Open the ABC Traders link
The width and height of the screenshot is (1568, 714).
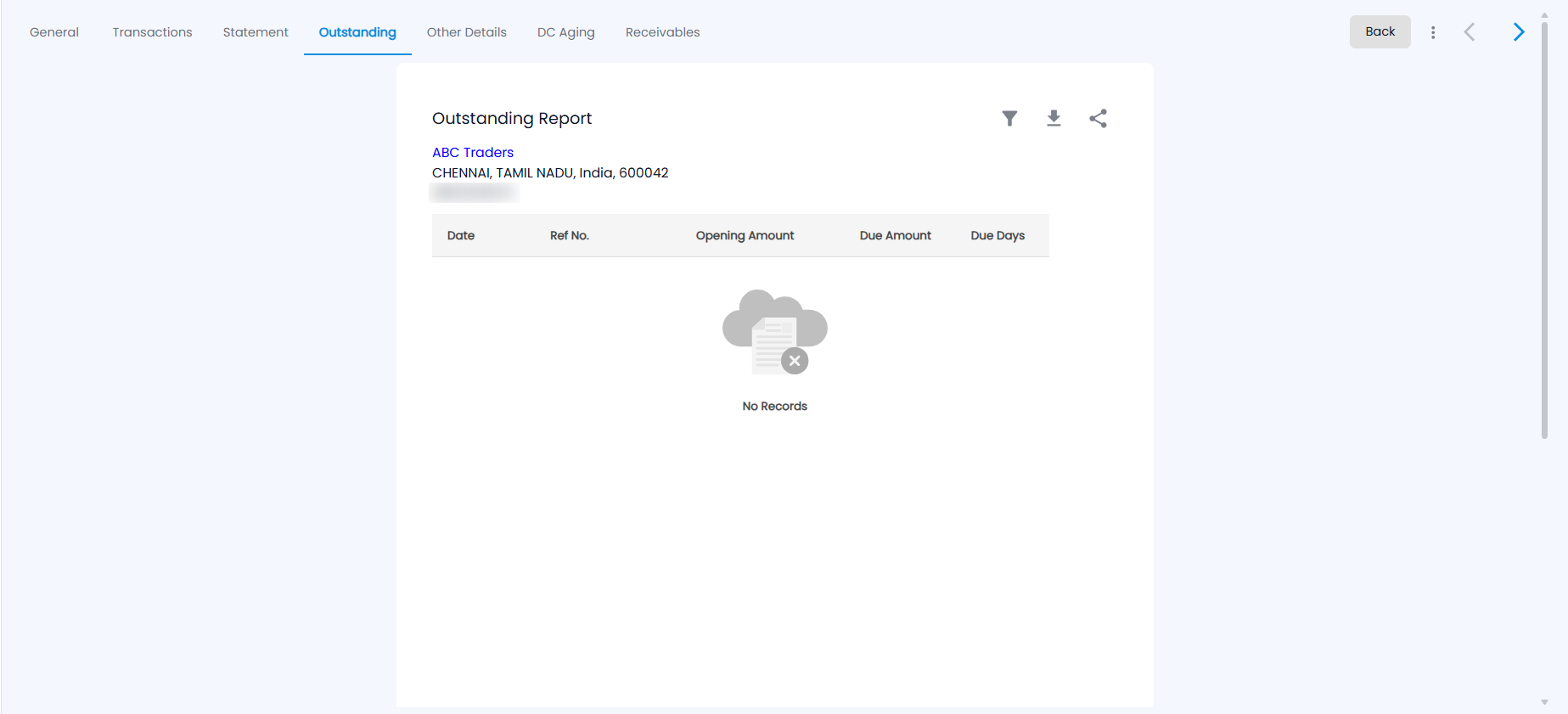(x=473, y=153)
